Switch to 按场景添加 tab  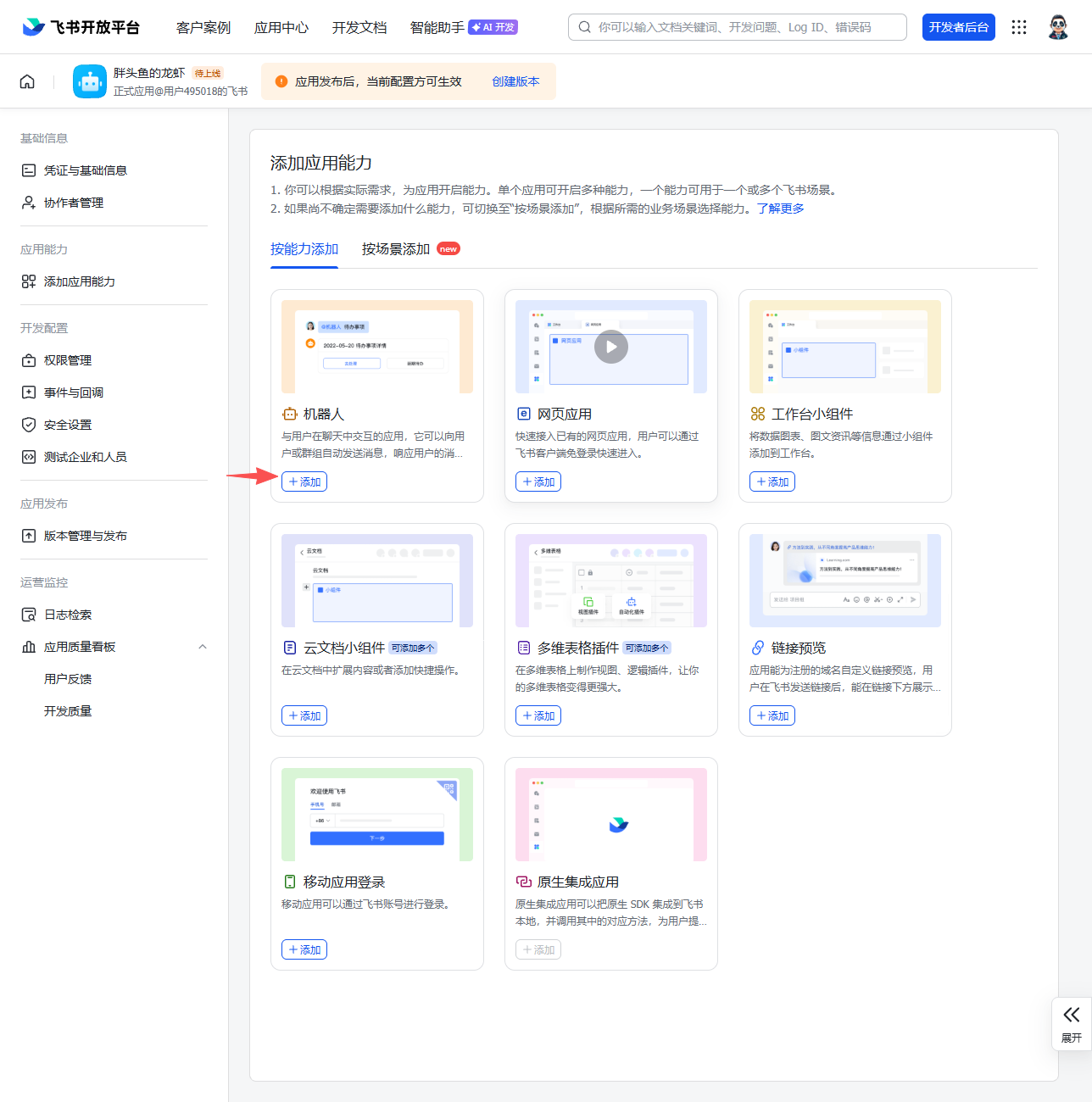coord(396,249)
